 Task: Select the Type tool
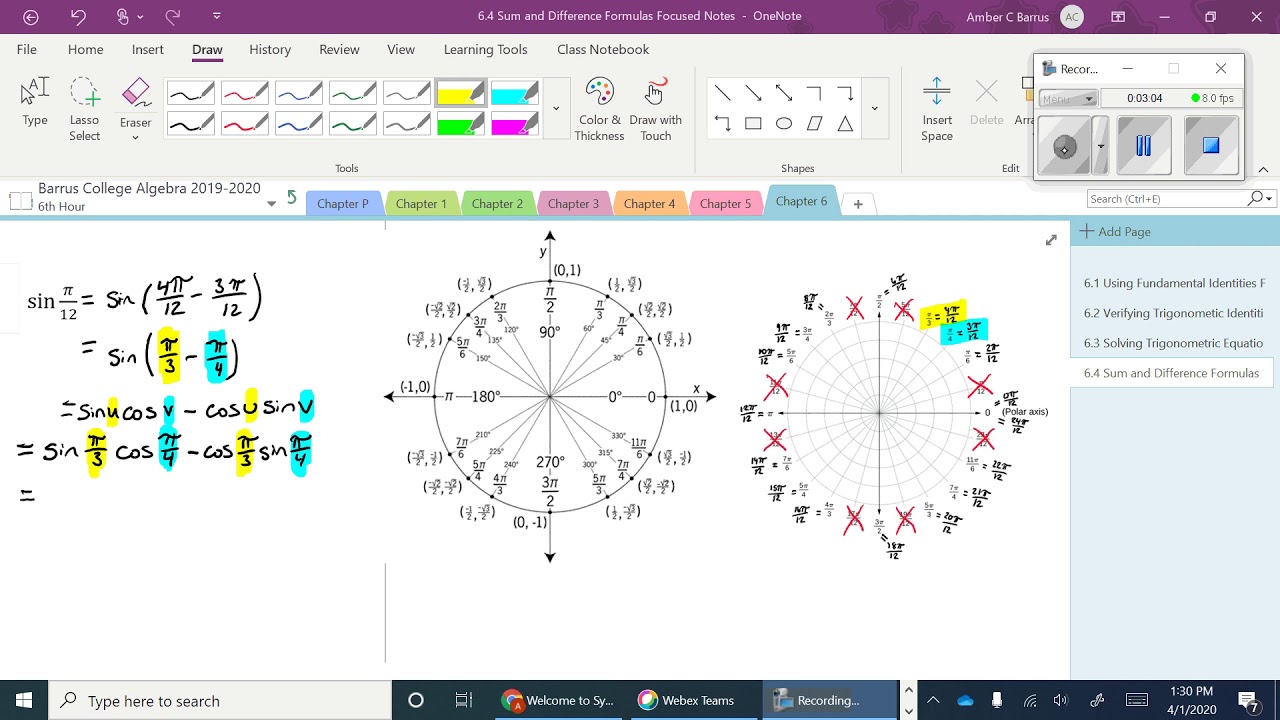(35, 103)
